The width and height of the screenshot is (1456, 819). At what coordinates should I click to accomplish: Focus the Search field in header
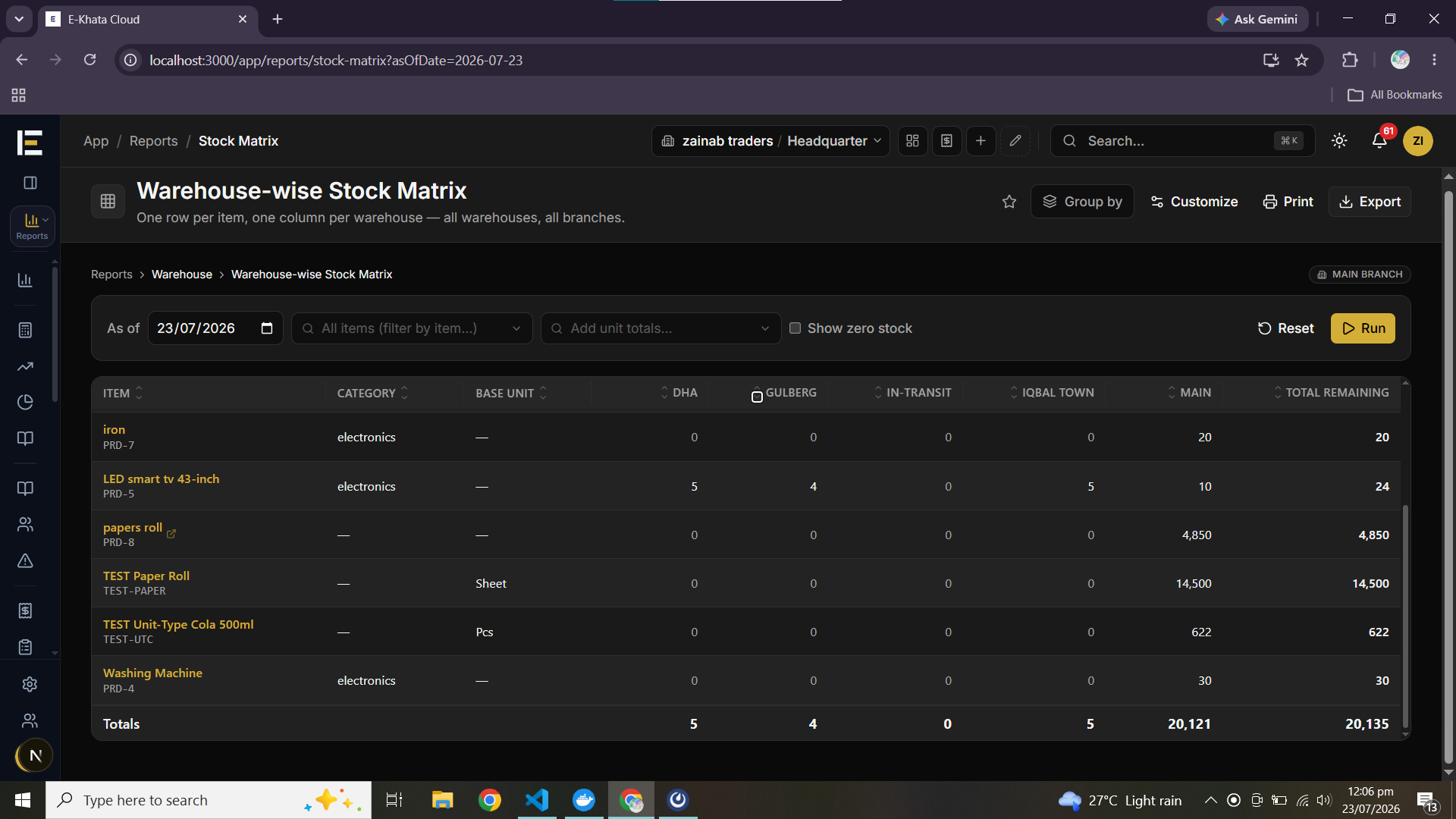click(1182, 141)
